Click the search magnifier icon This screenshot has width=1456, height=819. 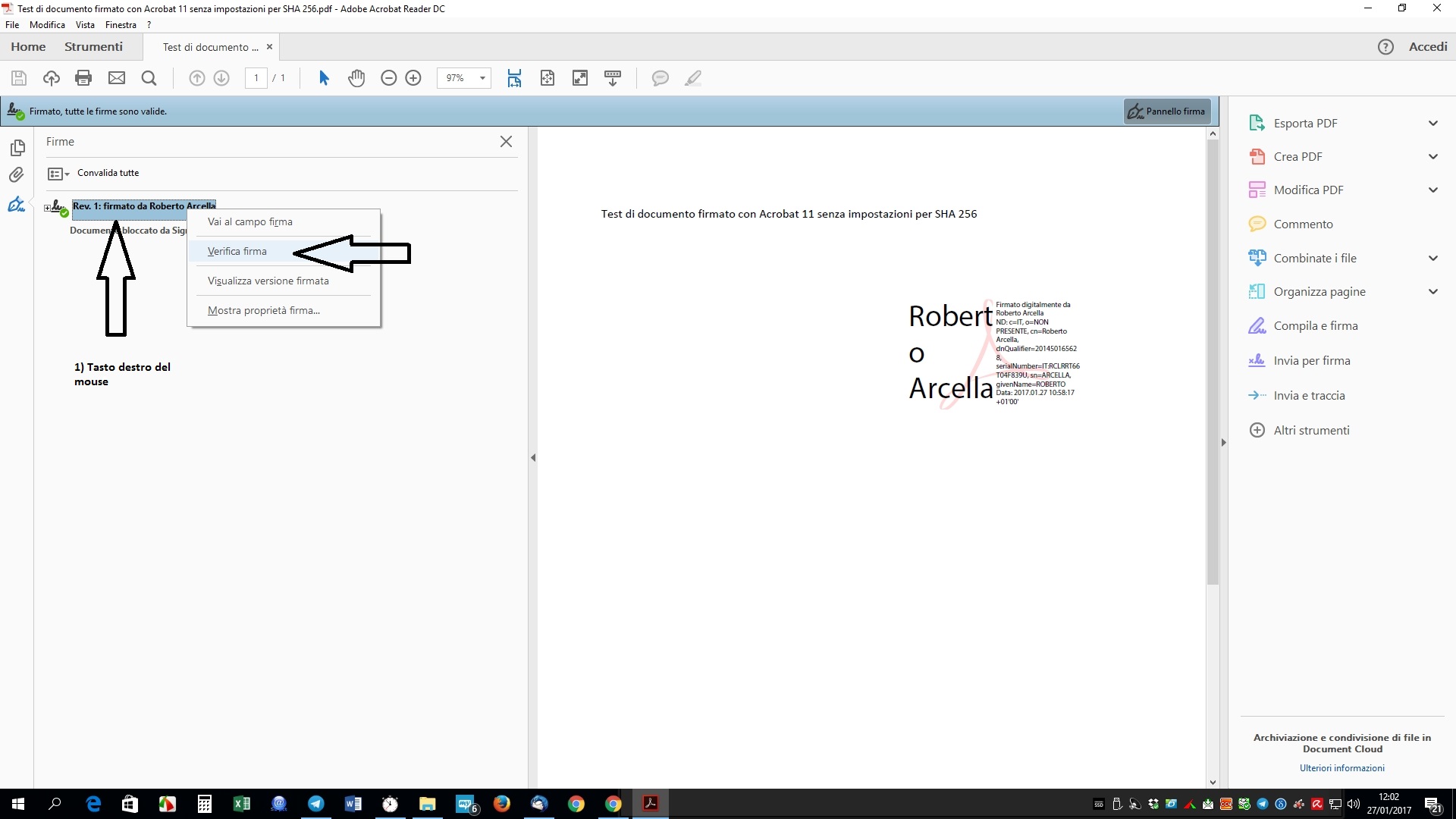pyautogui.click(x=149, y=78)
